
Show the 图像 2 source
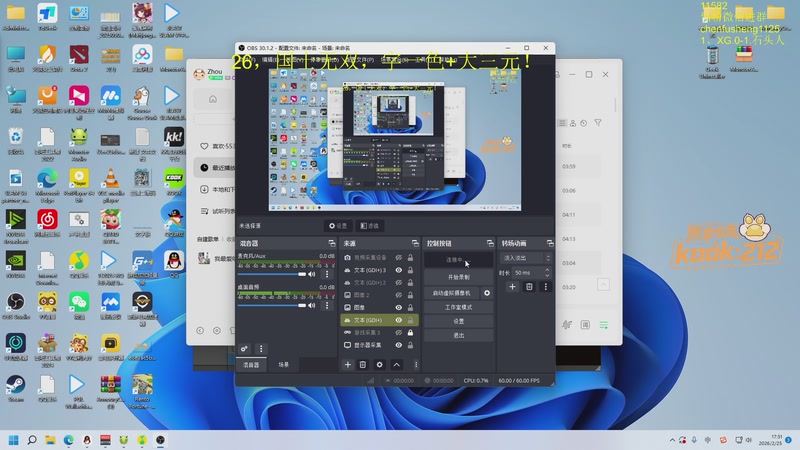[398, 295]
